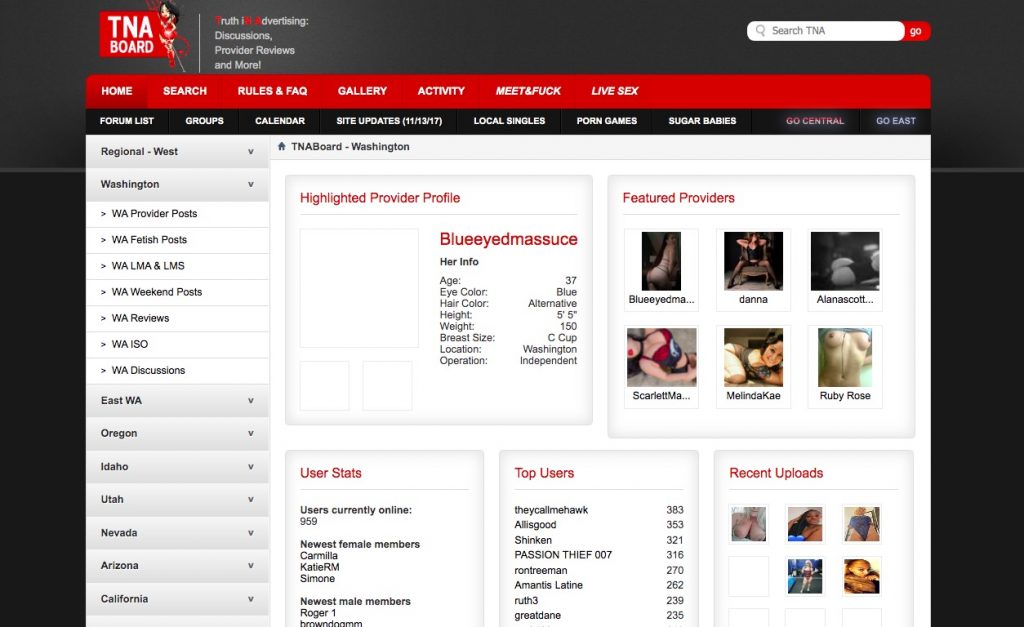Open top user Amantis Latine
The width and height of the screenshot is (1024, 627).
pyautogui.click(x=549, y=585)
